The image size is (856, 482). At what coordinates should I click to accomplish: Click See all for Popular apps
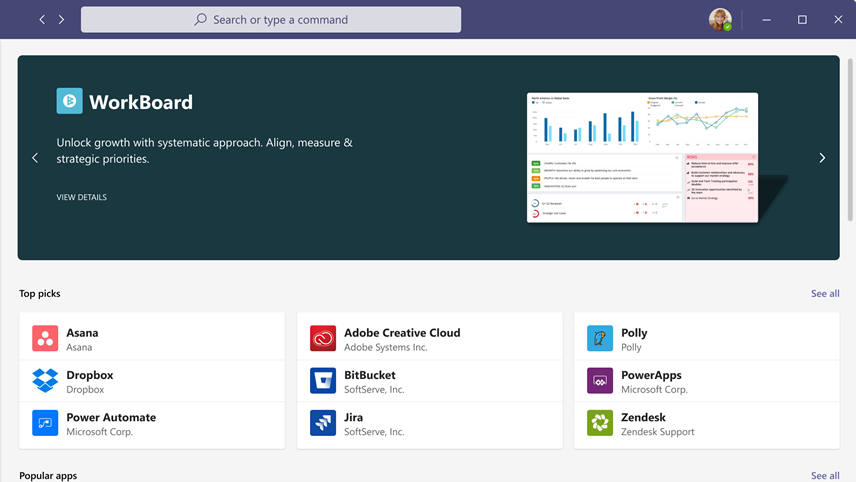point(825,475)
